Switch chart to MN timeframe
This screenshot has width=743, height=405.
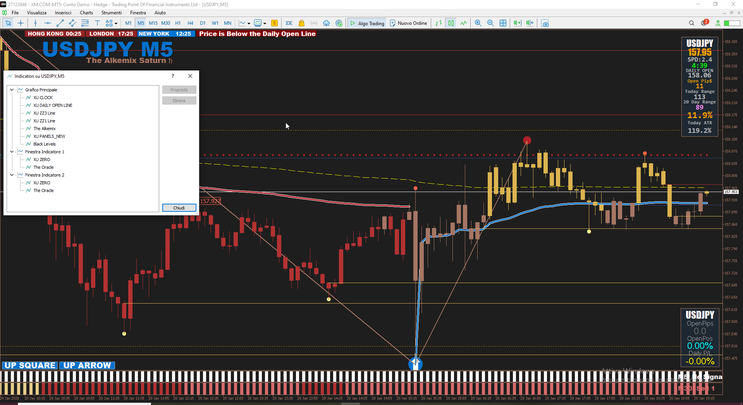pos(227,23)
